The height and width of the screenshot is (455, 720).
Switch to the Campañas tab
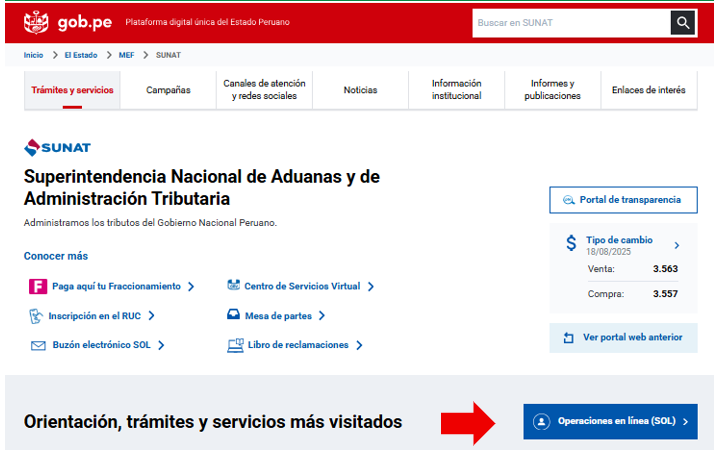click(168, 90)
